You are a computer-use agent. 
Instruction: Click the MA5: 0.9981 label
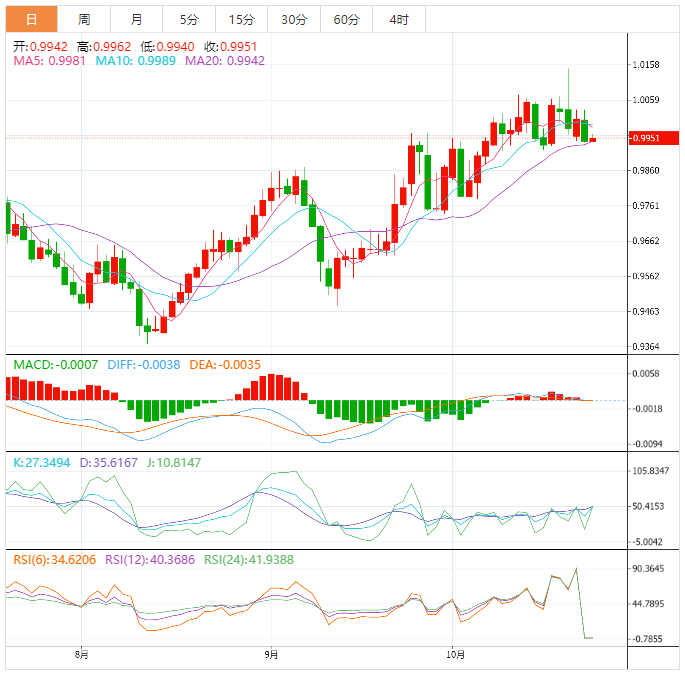click(49, 61)
